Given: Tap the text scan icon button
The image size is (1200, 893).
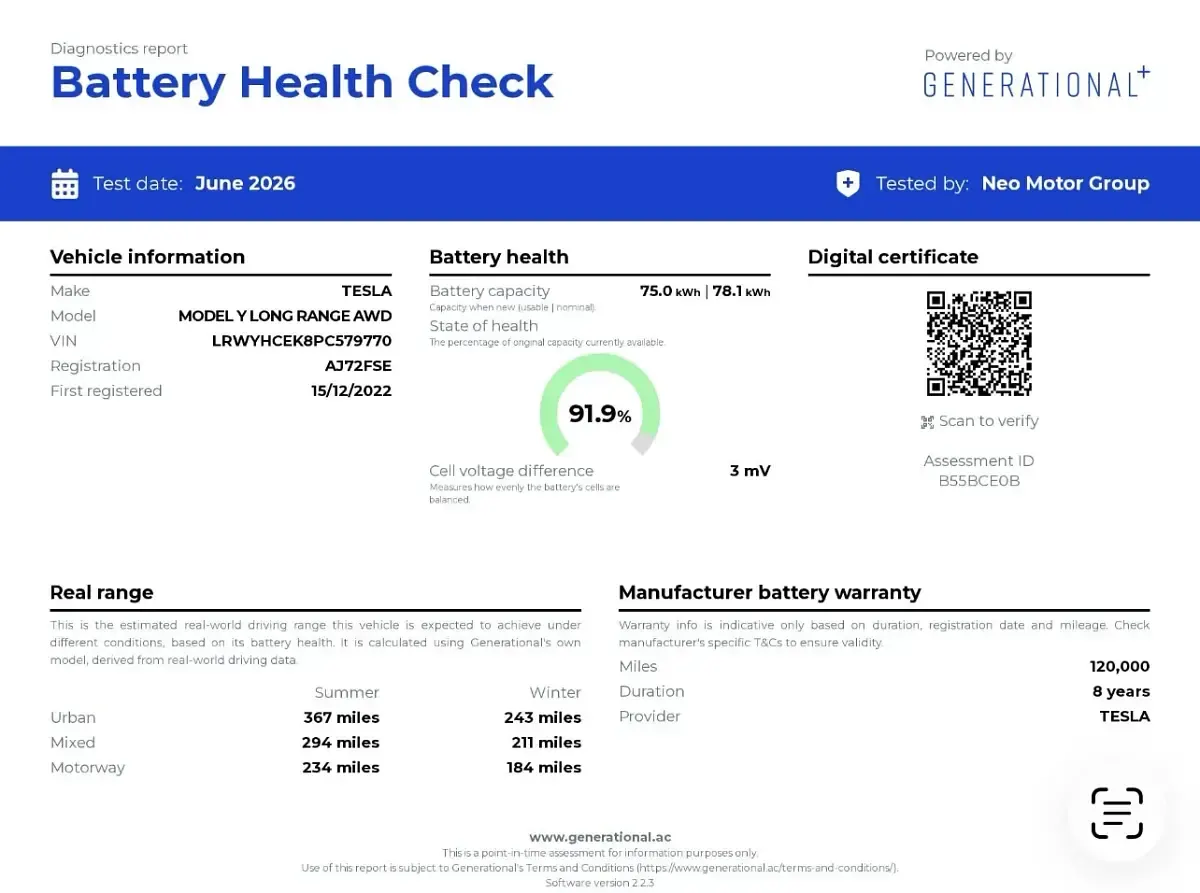Looking at the screenshot, I should (1116, 813).
